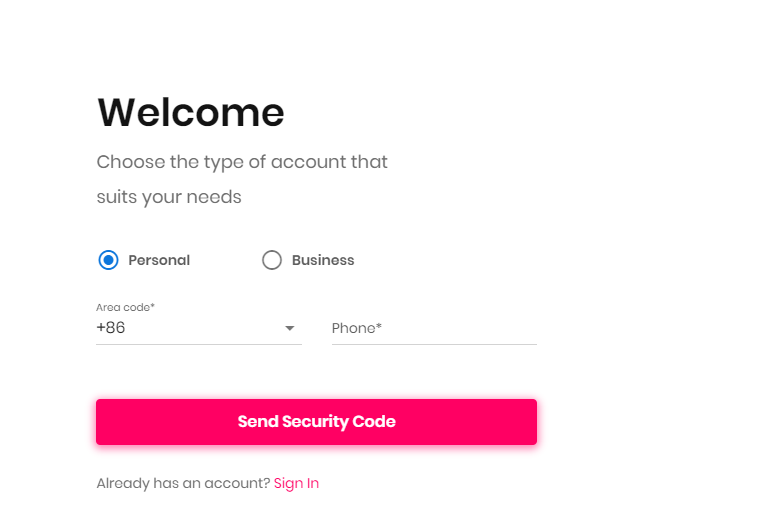Expand the area code dropdown arrow

coord(290,328)
